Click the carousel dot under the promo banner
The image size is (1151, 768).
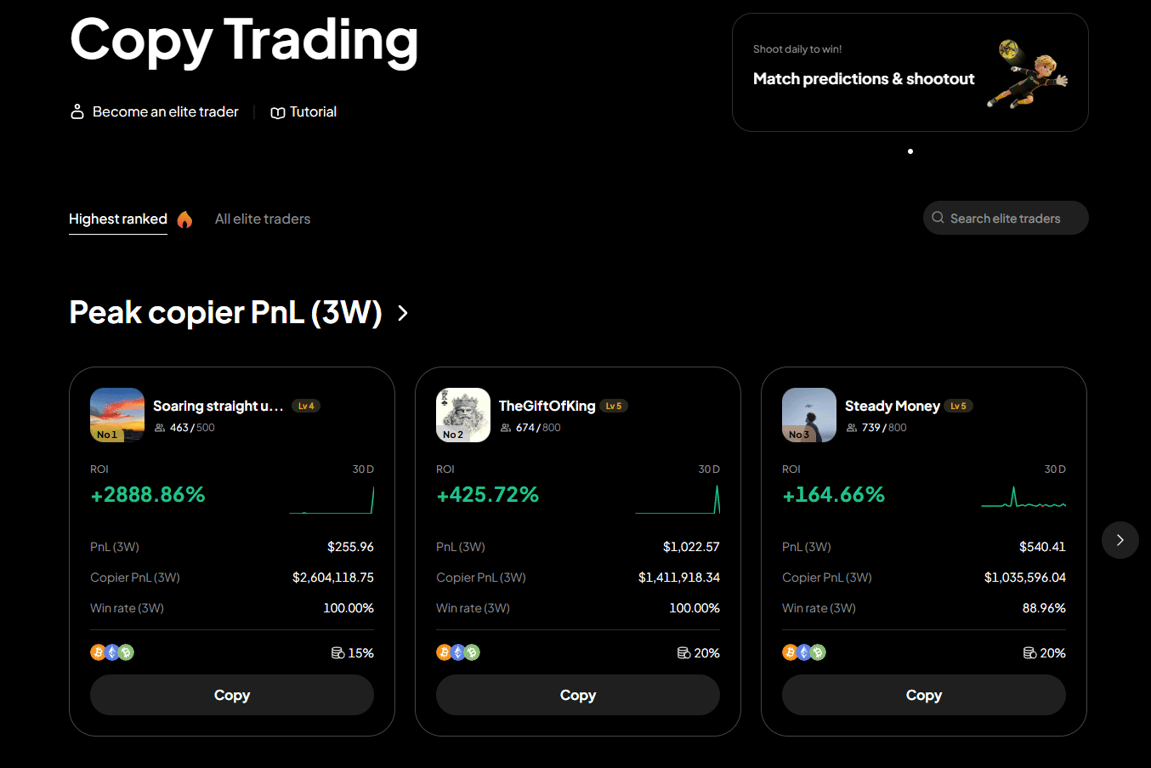coord(910,151)
